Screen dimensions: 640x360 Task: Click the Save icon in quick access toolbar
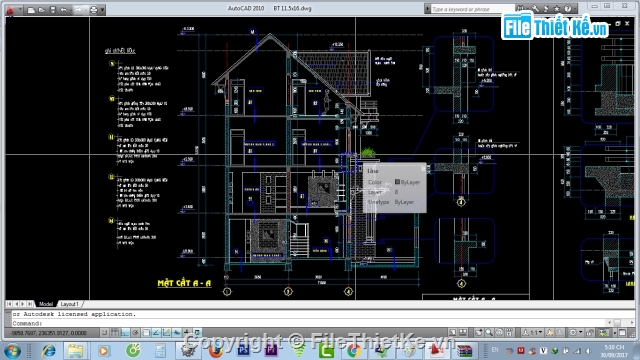click(x=53, y=10)
